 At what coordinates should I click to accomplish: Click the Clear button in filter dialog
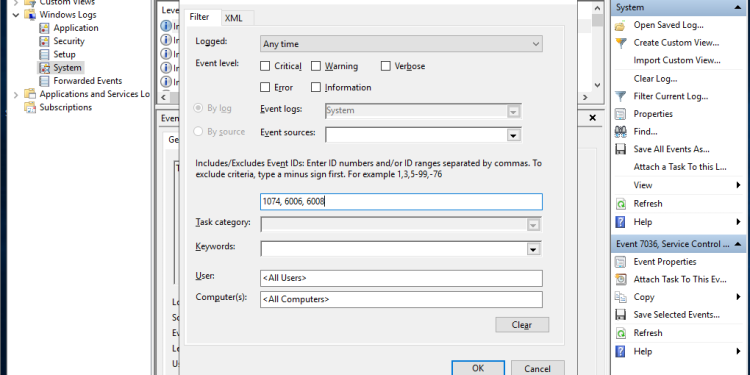[x=522, y=325]
